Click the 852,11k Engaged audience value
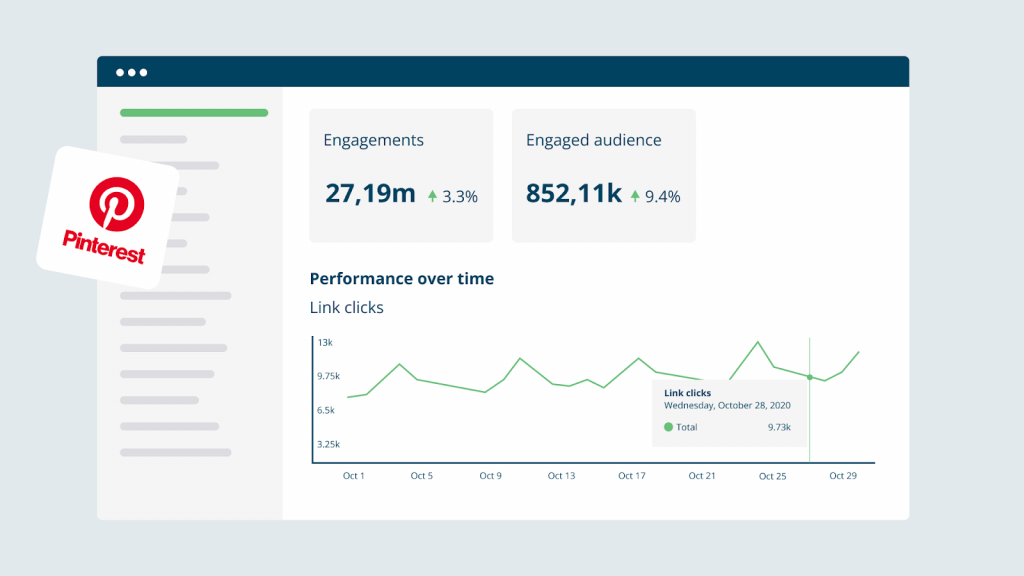Viewport: 1024px width, 576px height. 572,194
